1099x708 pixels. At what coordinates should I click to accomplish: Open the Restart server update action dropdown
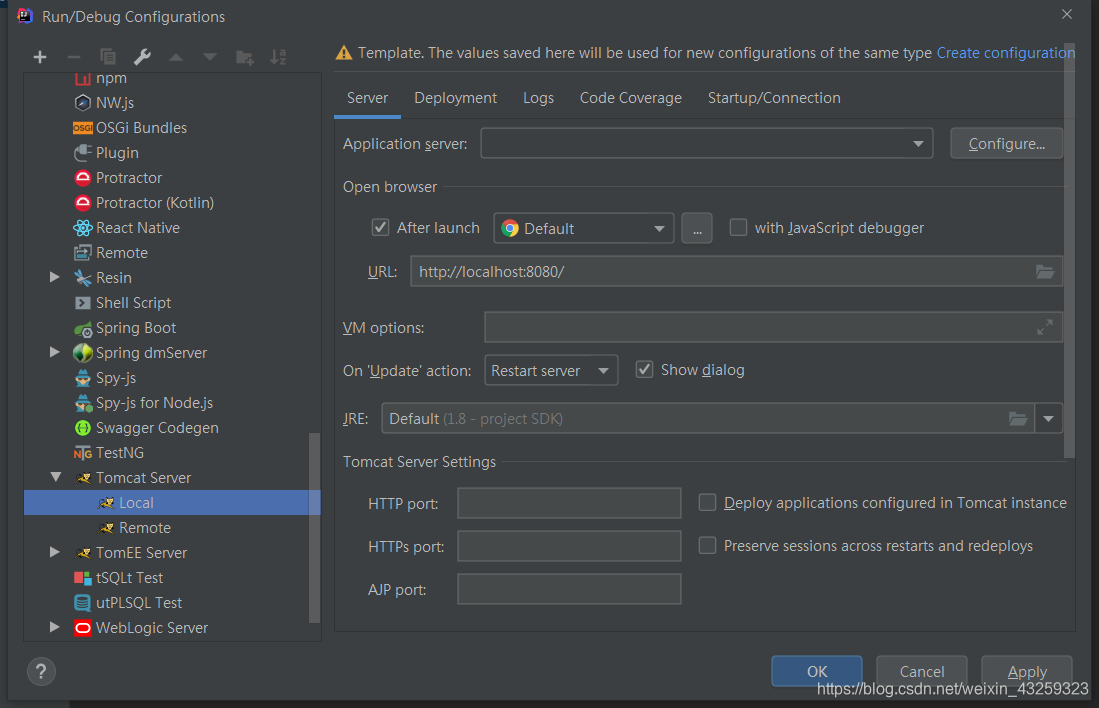click(551, 370)
